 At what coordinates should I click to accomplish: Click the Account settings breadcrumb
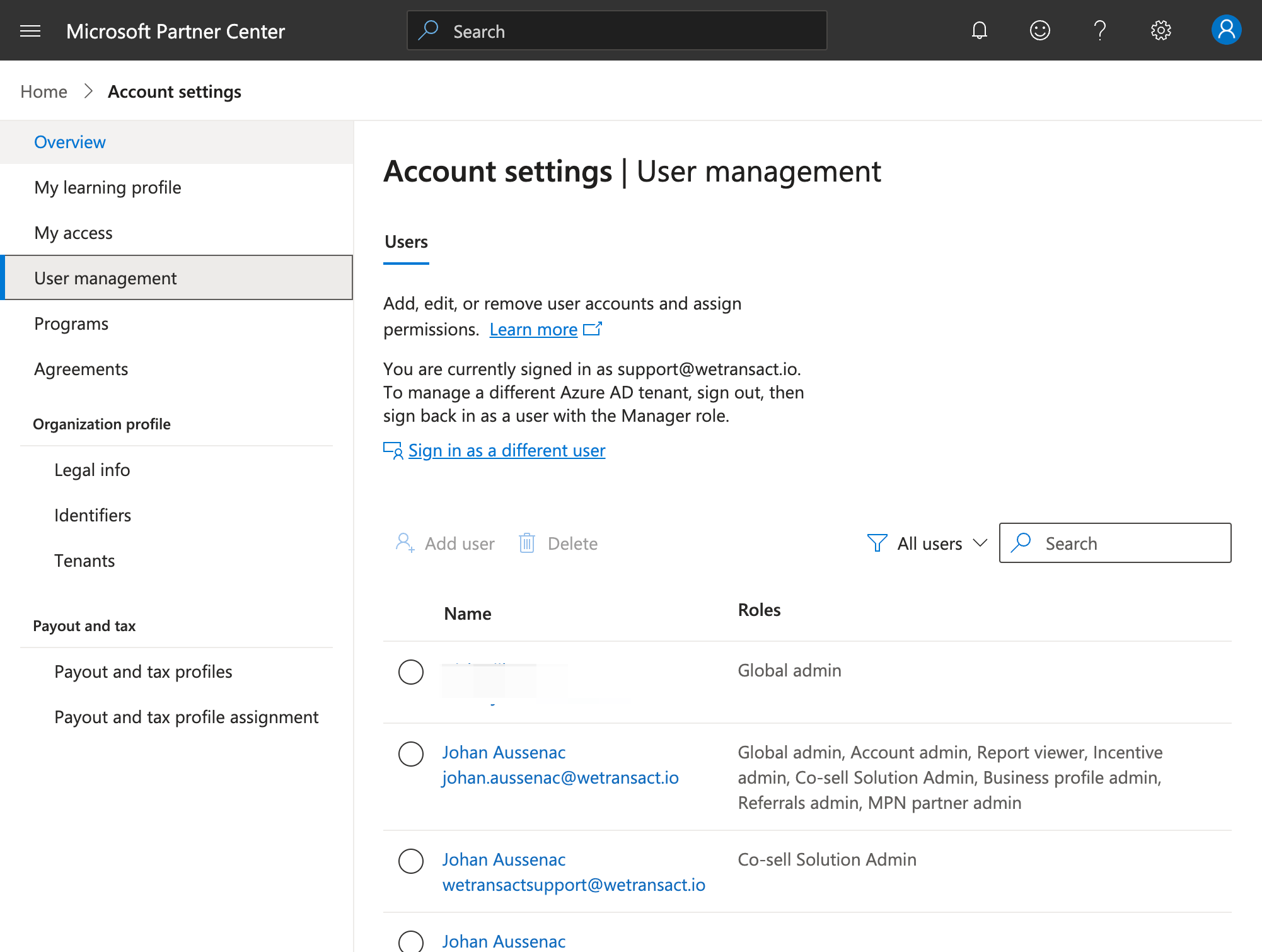pos(175,92)
